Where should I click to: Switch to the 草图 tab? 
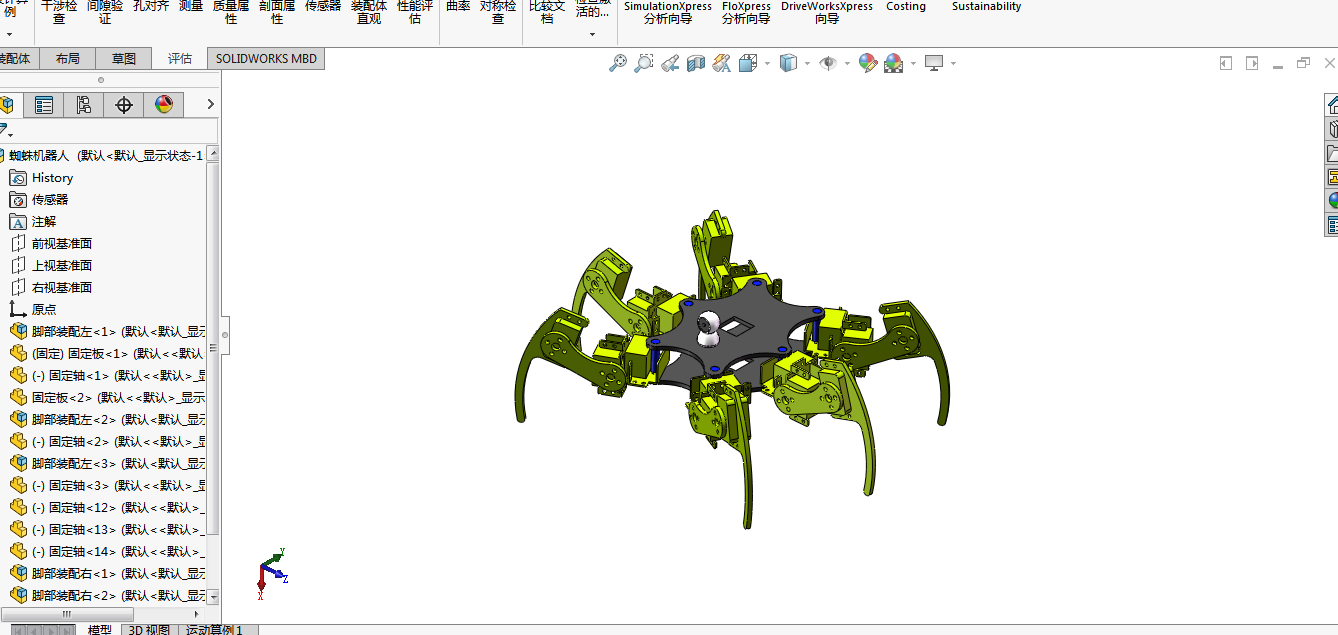tap(124, 58)
